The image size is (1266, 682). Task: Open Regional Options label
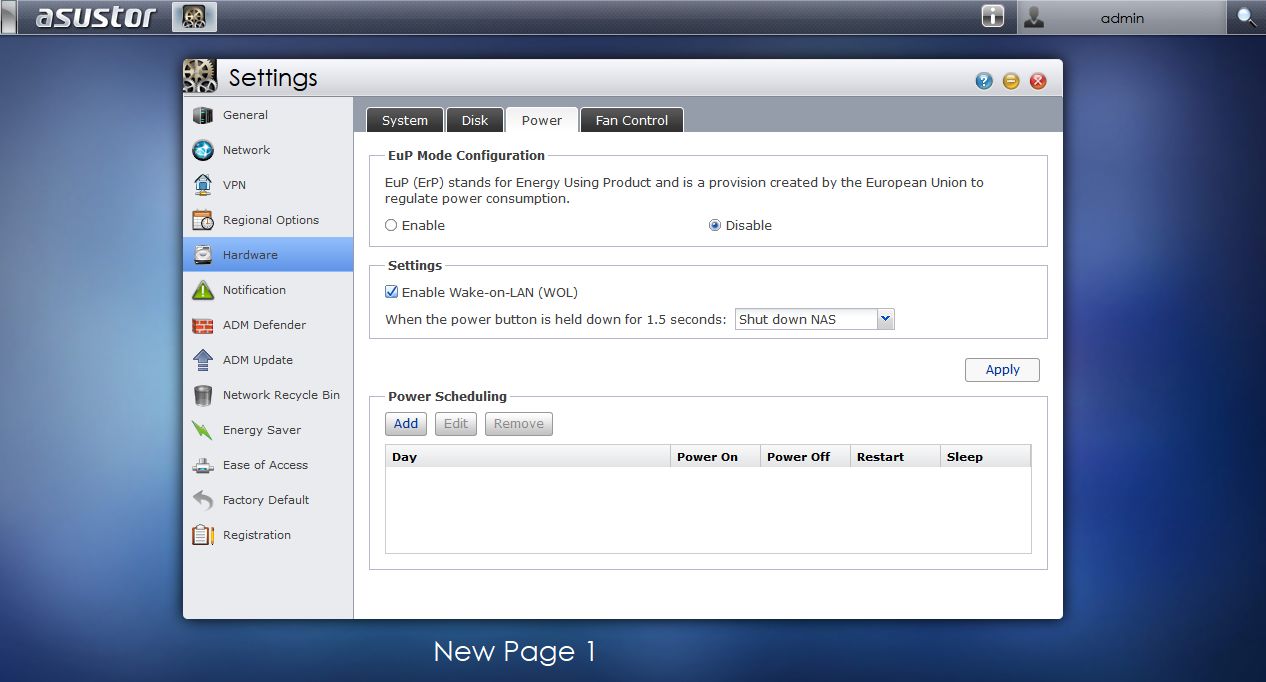pos(271,220)
